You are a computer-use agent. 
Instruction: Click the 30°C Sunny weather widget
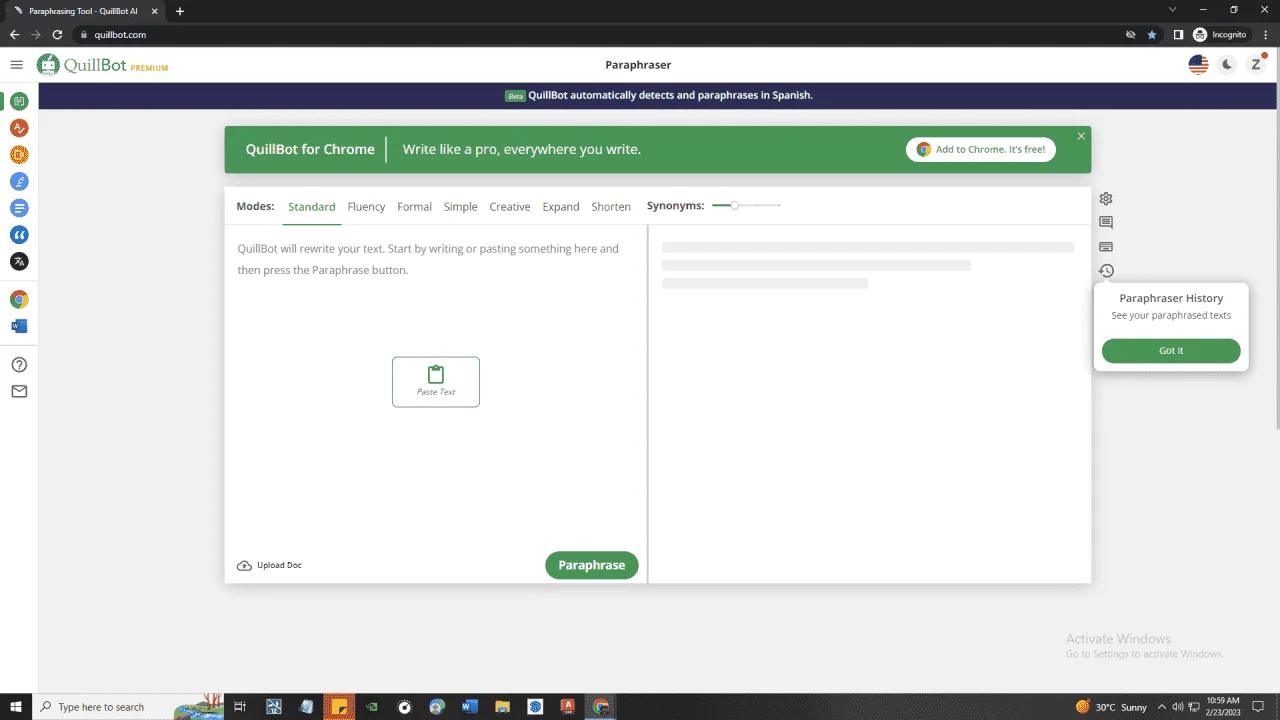1111,707
